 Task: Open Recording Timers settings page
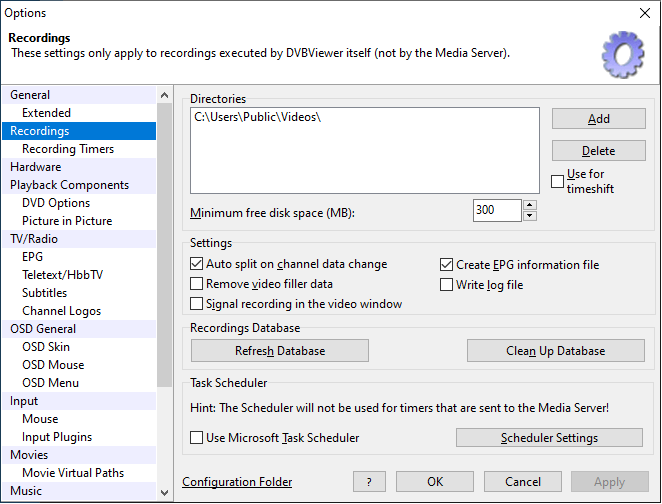[68, 149]
